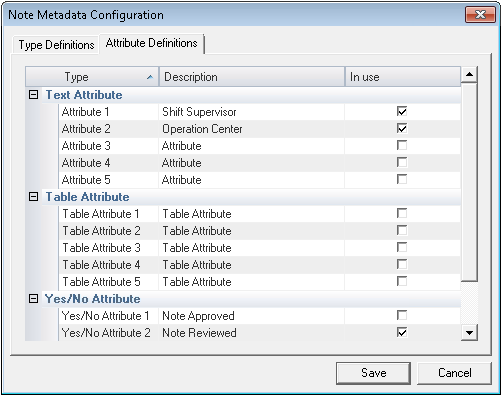Click the Save button
The height and width of the screenshot is (396, 502).
click(373, 373)
